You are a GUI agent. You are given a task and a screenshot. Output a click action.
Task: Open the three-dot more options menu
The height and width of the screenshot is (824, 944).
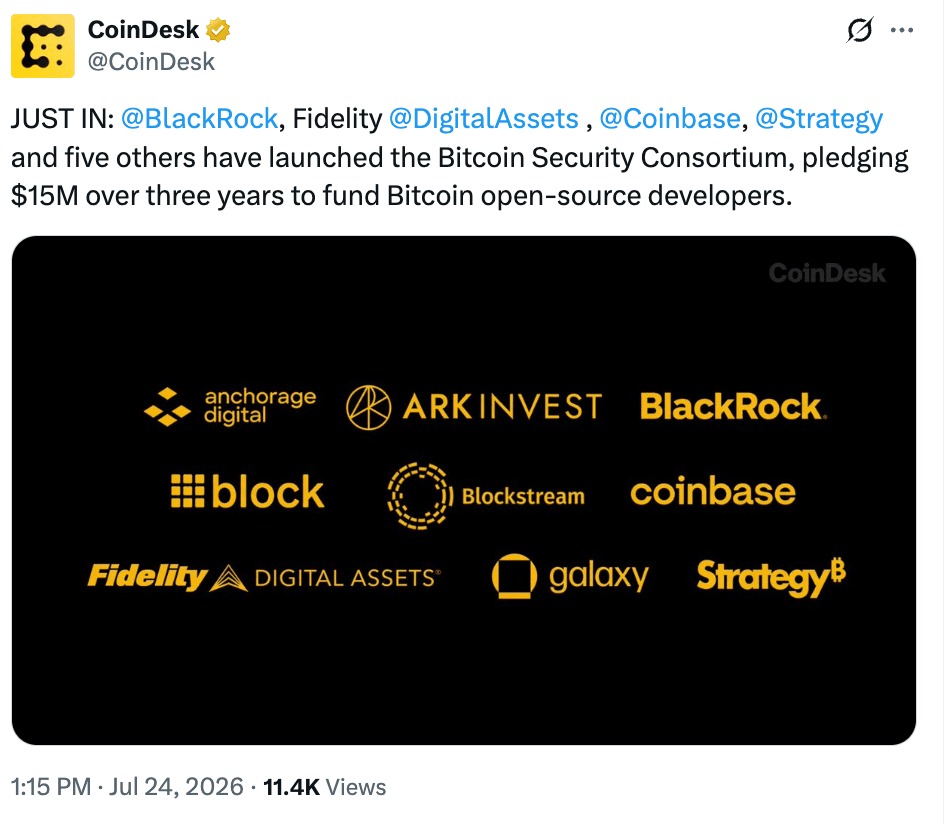point(901,29)
